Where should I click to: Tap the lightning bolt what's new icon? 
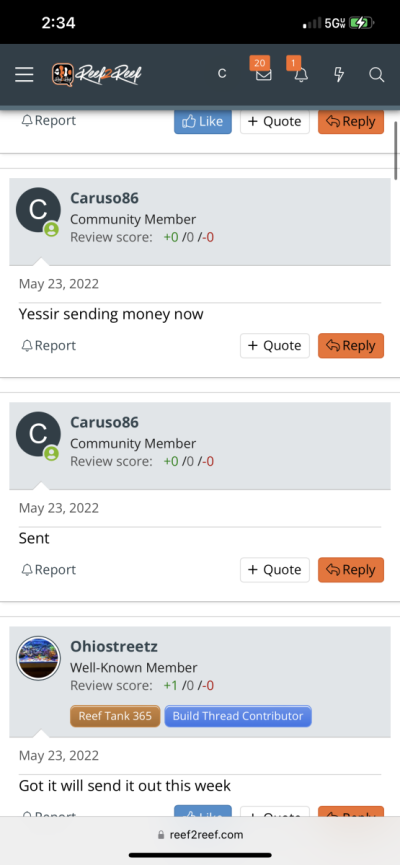(x=339, y=74)
